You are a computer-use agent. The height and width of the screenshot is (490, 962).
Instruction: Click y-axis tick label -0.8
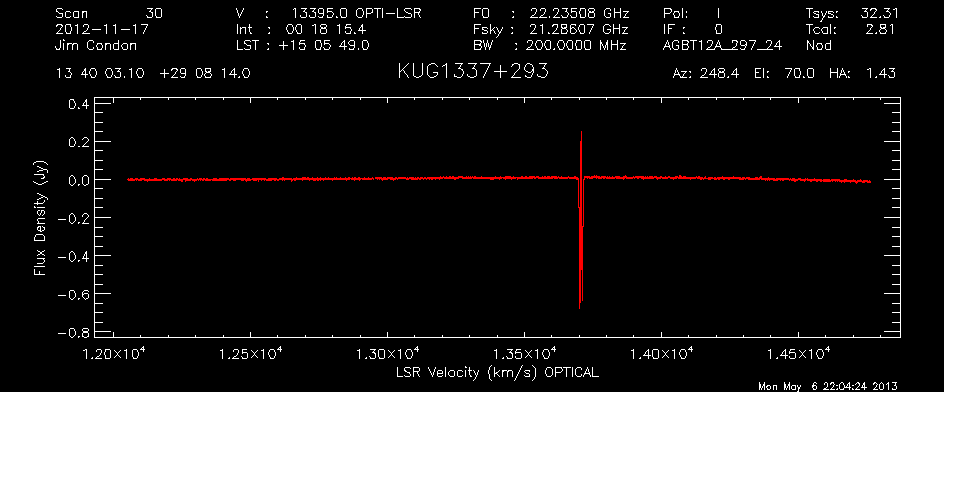point(74,333)
